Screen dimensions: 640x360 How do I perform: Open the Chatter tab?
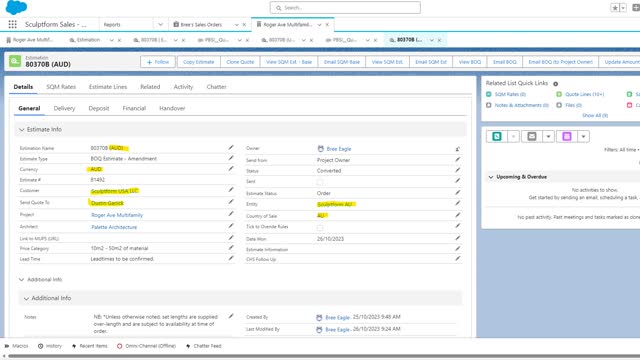(x=216, y=87)
